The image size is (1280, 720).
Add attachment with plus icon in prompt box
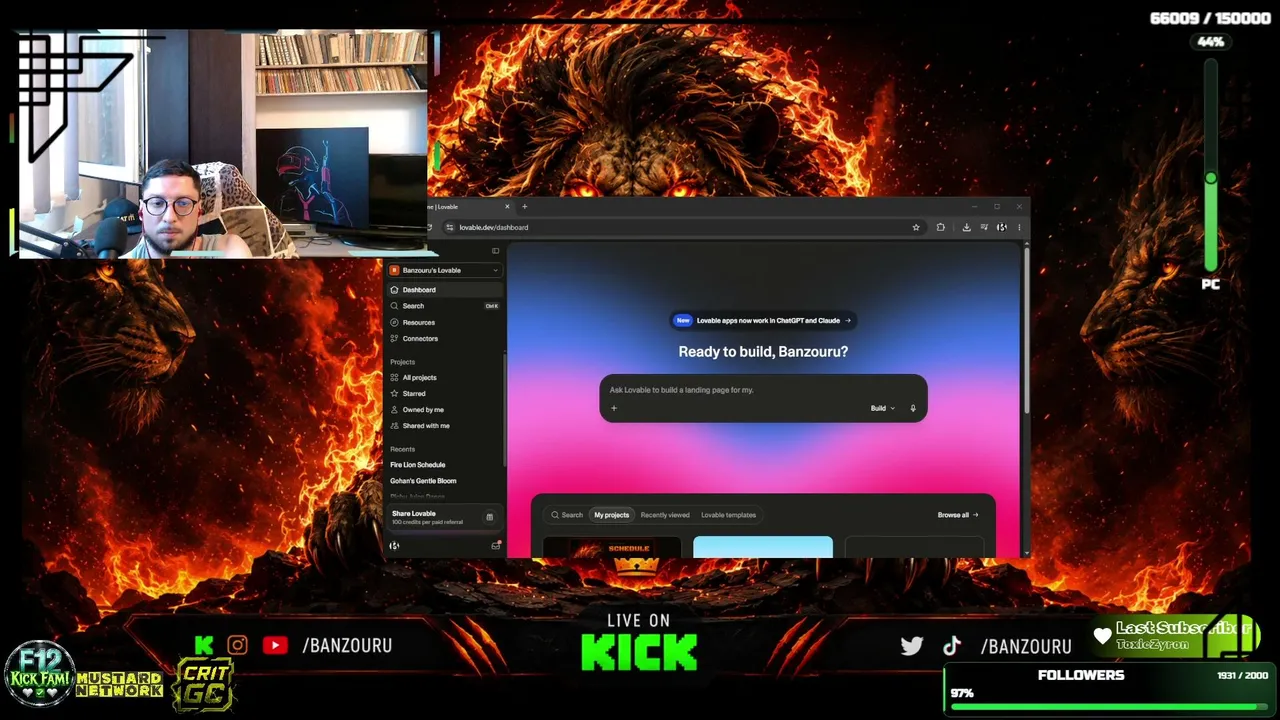coord(614,408)
